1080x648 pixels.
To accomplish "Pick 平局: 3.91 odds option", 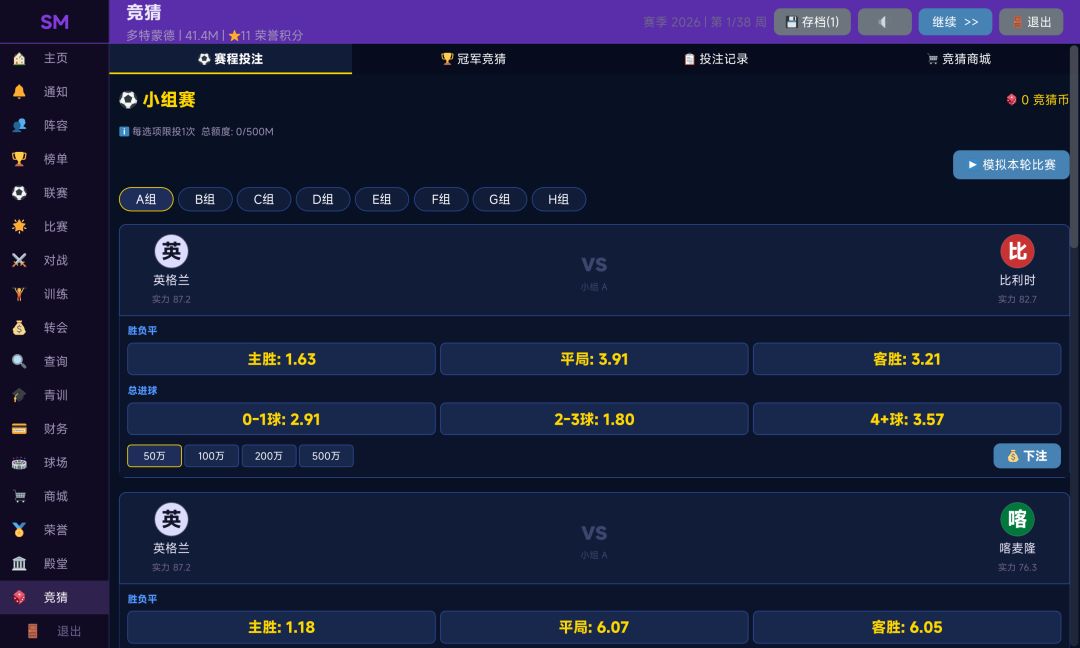I will [594, 359].
